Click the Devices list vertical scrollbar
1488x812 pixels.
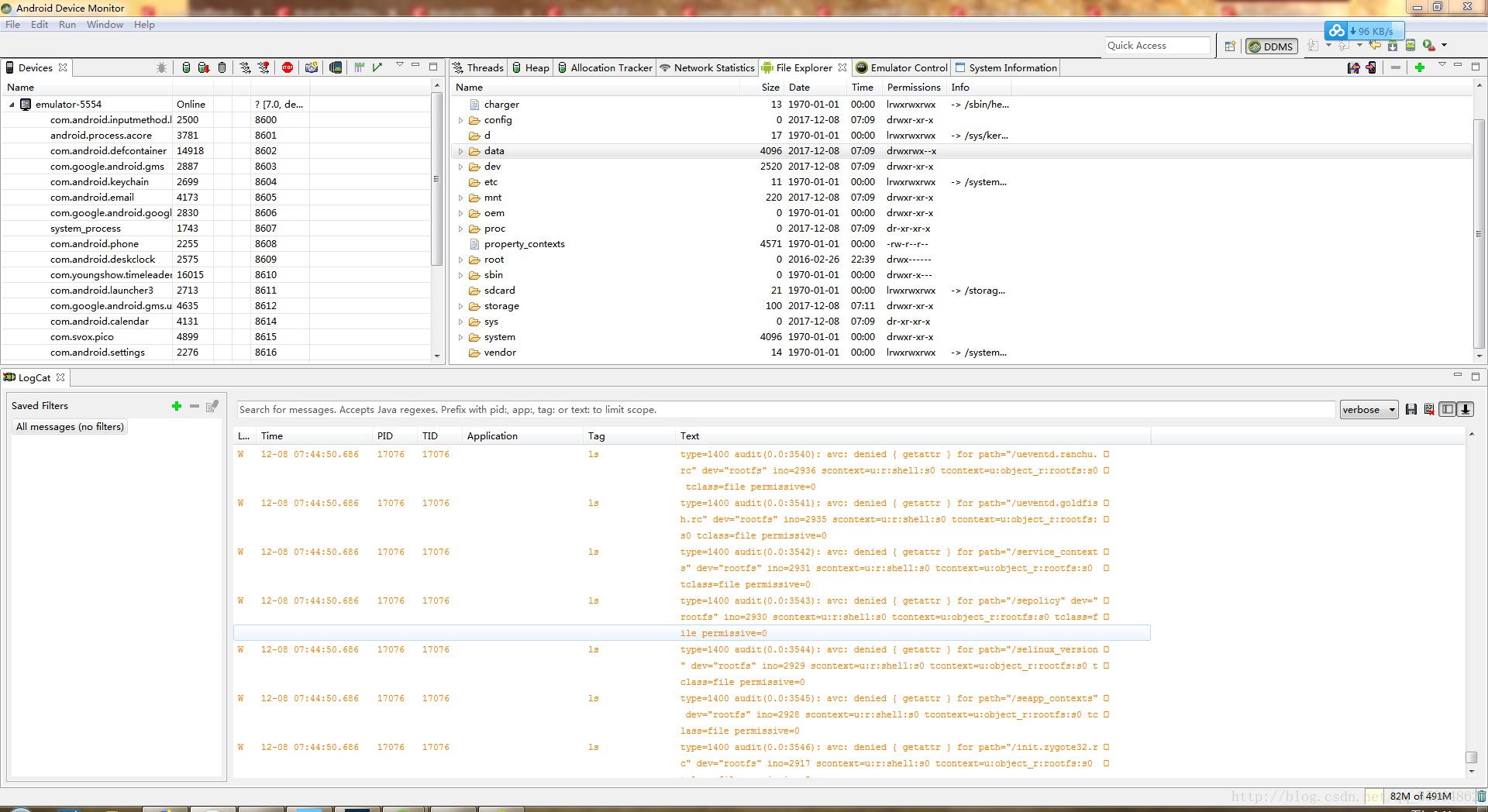(x=437, y=179)
